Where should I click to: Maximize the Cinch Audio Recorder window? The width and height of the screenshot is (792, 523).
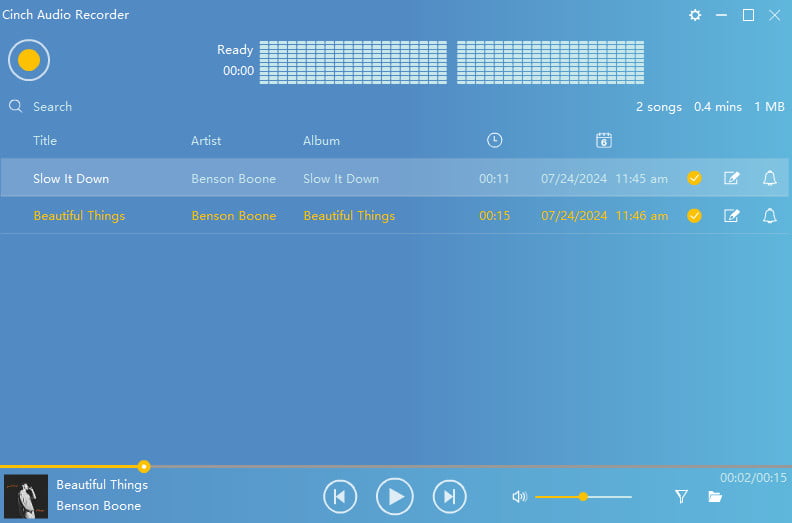click(x=748, y=15)
